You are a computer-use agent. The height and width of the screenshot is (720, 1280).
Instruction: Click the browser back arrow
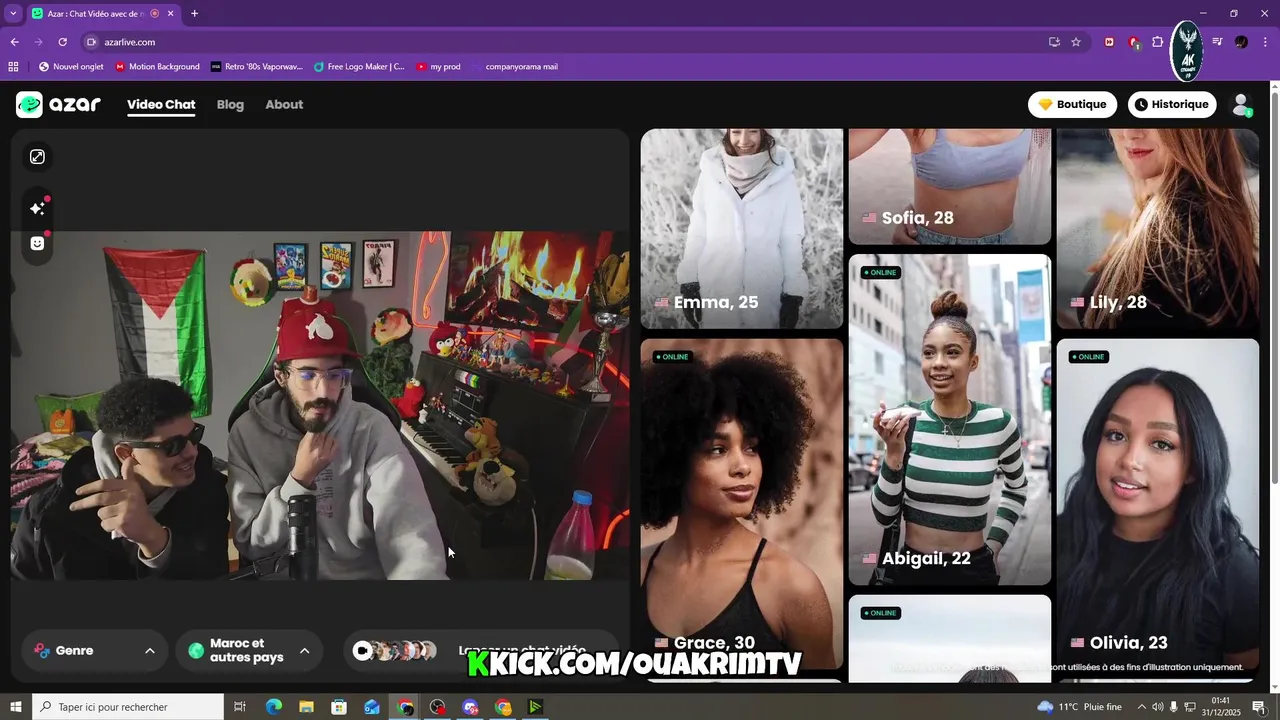15,42
